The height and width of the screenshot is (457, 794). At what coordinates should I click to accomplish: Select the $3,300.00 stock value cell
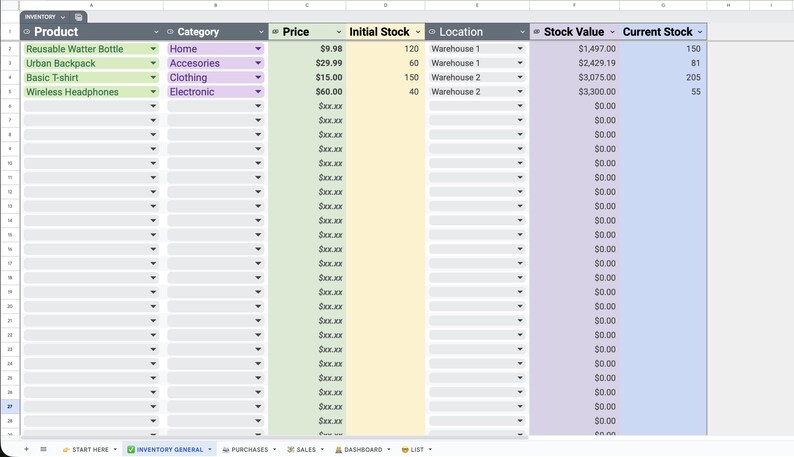coord(575,92)
